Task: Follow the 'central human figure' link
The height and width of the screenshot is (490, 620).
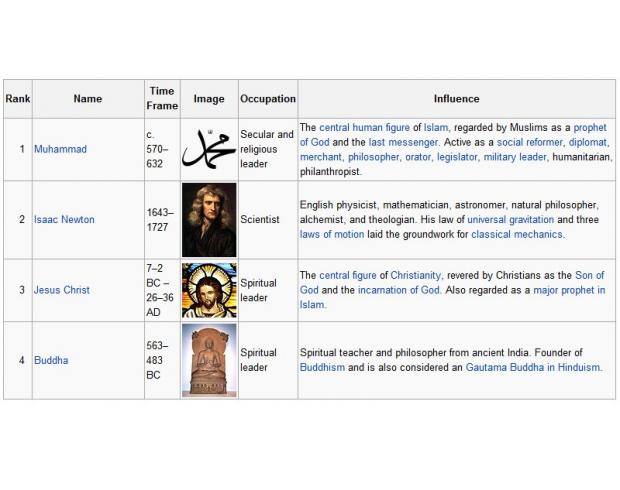Action: pyautogui.click(x=364, y=127)
